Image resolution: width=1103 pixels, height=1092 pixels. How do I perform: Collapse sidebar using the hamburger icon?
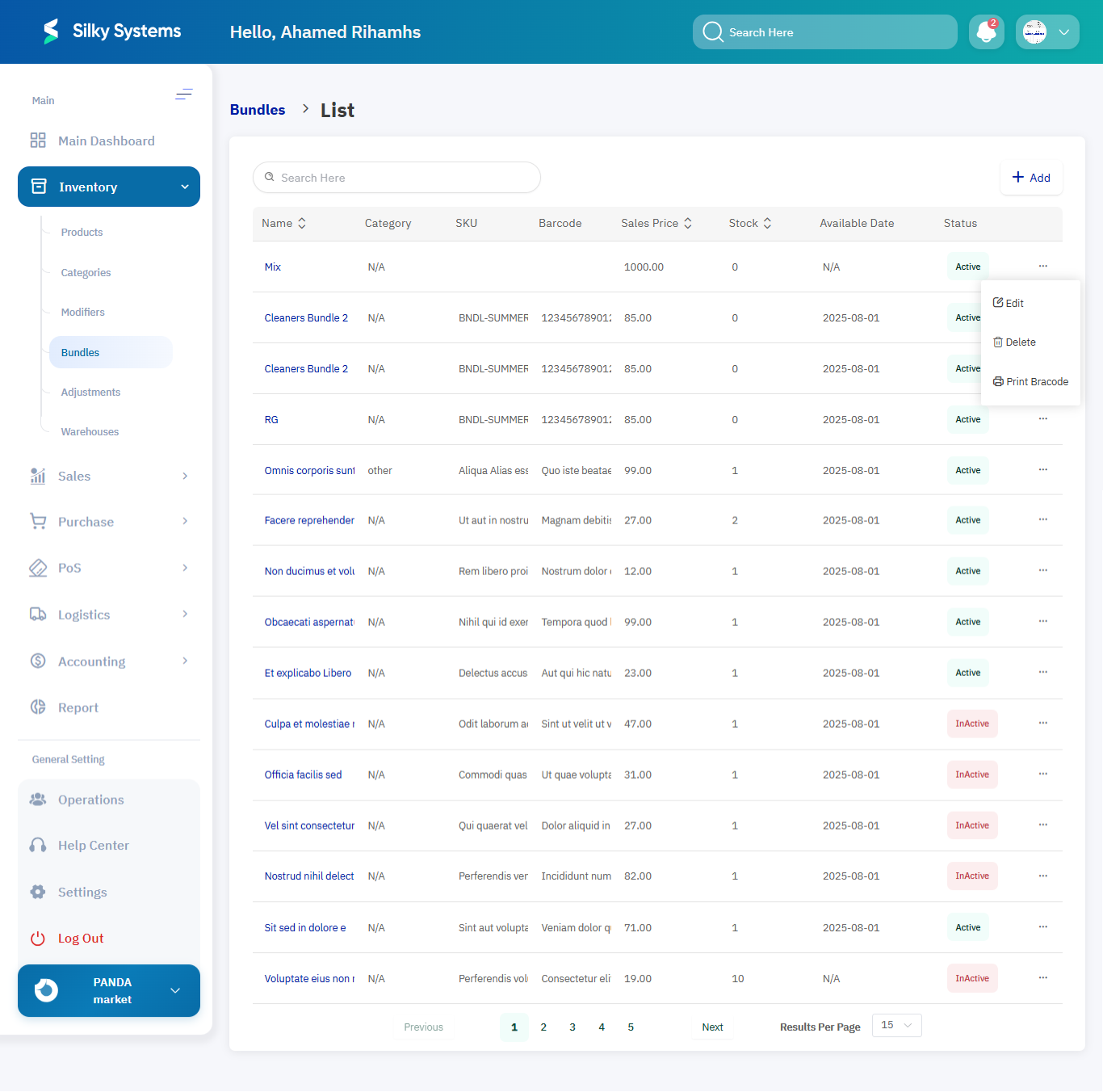184,94
